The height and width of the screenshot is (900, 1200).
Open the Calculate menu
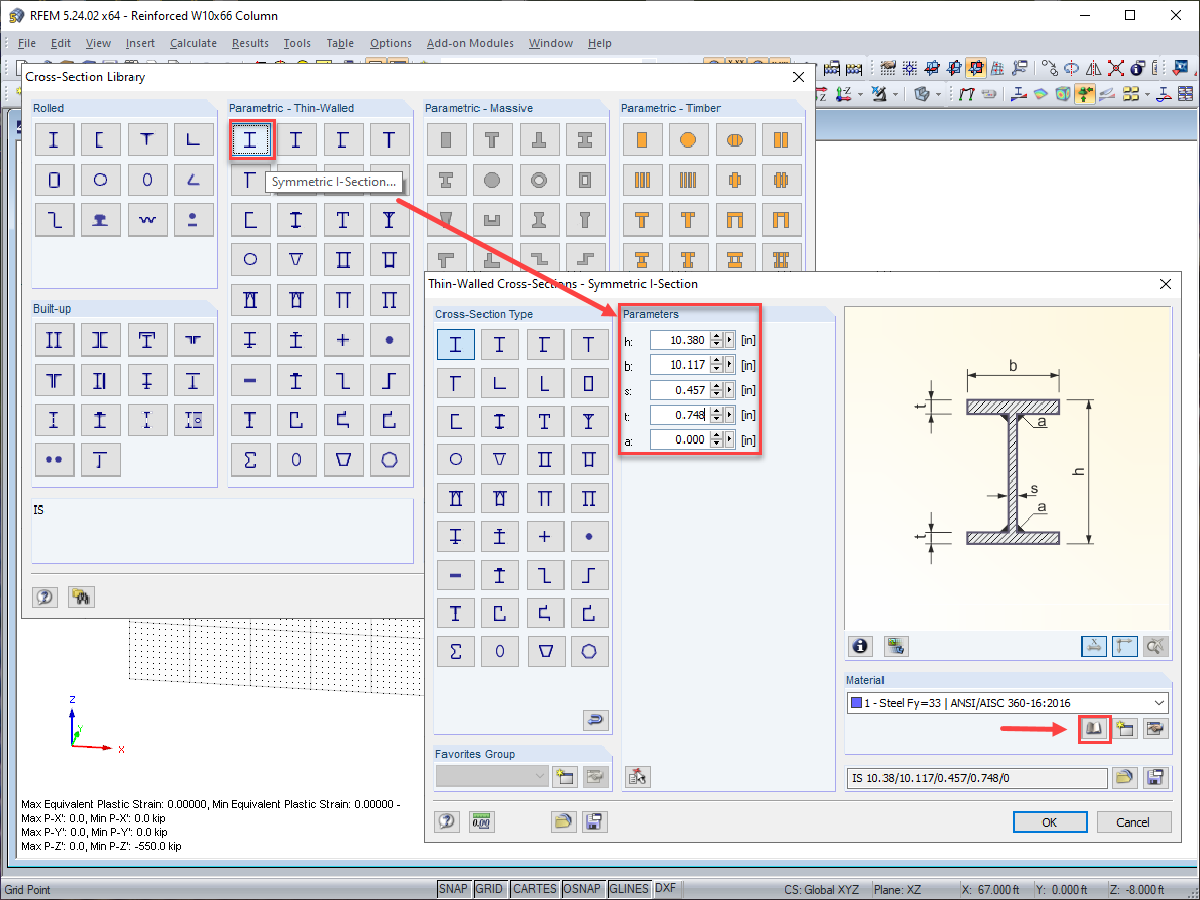point(193,43)
